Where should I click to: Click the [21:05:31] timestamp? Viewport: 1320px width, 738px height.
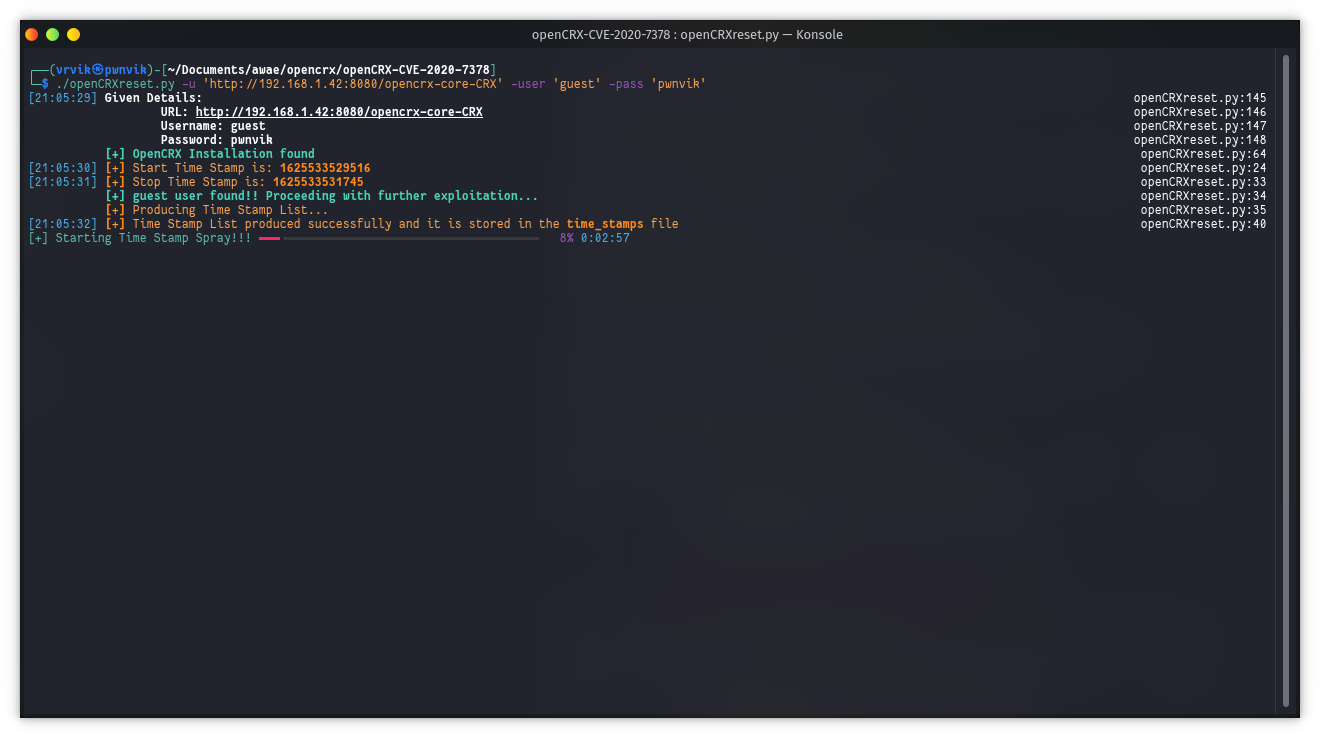[x=63, y=182]
